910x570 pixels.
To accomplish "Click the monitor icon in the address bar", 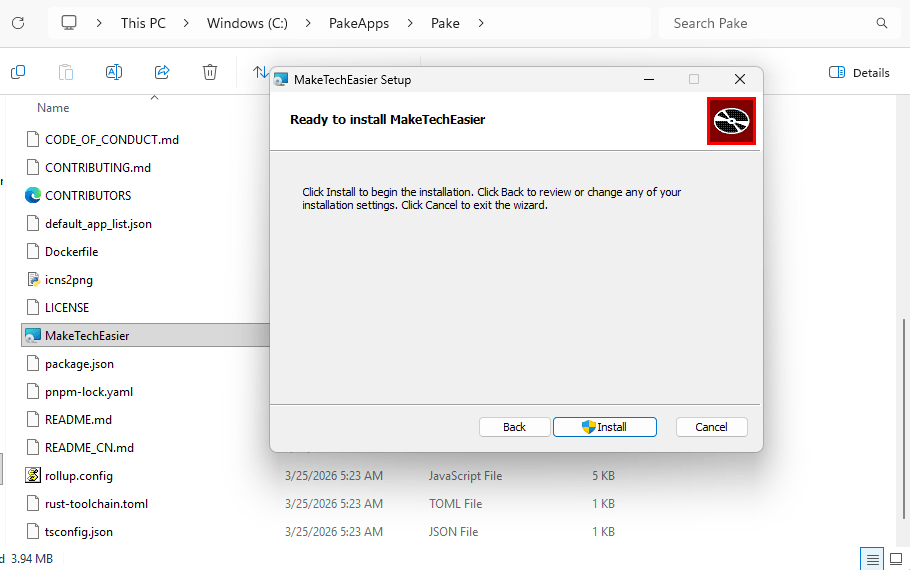I will (x=69, y=23).
